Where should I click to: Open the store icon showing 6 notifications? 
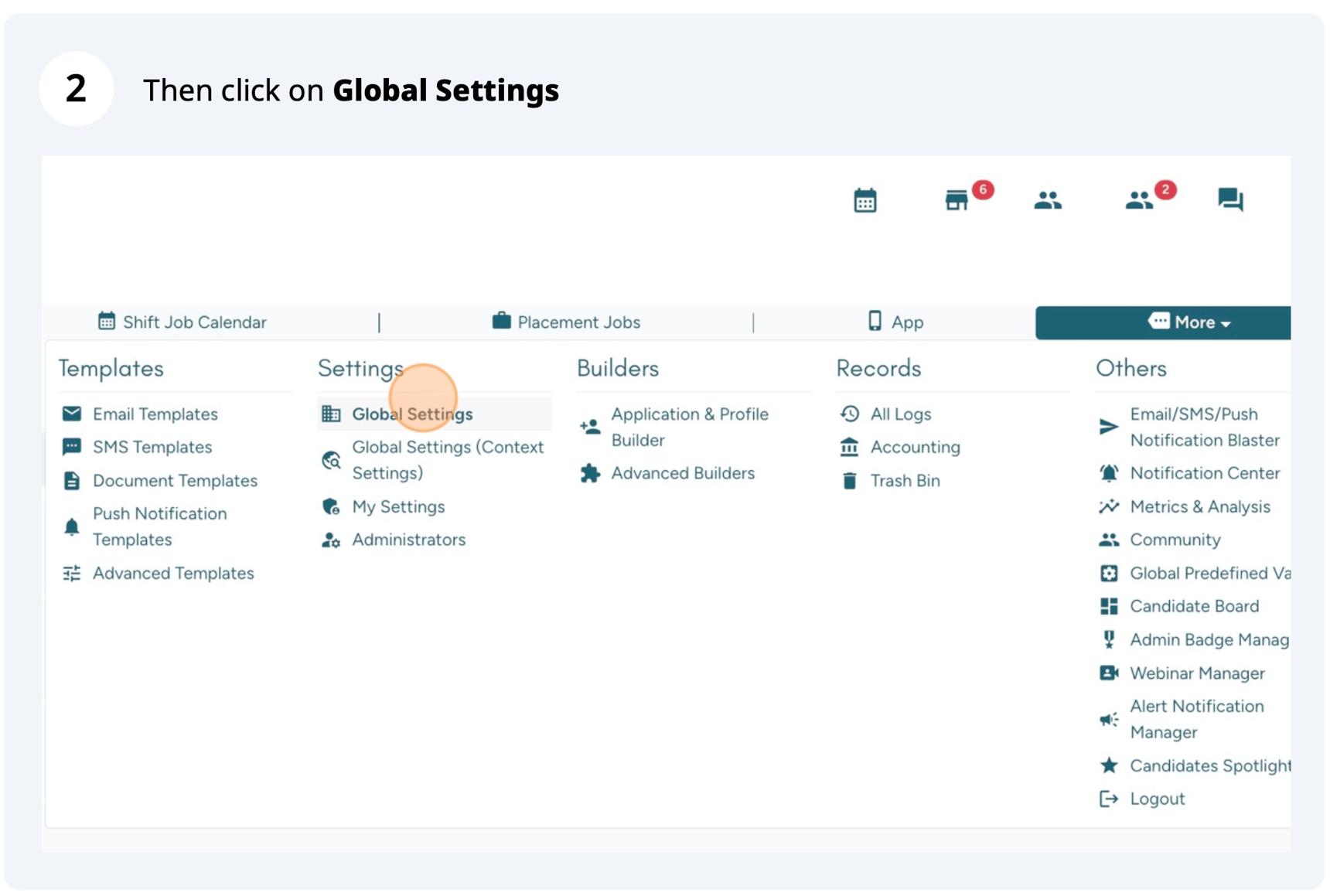point(959,201)
